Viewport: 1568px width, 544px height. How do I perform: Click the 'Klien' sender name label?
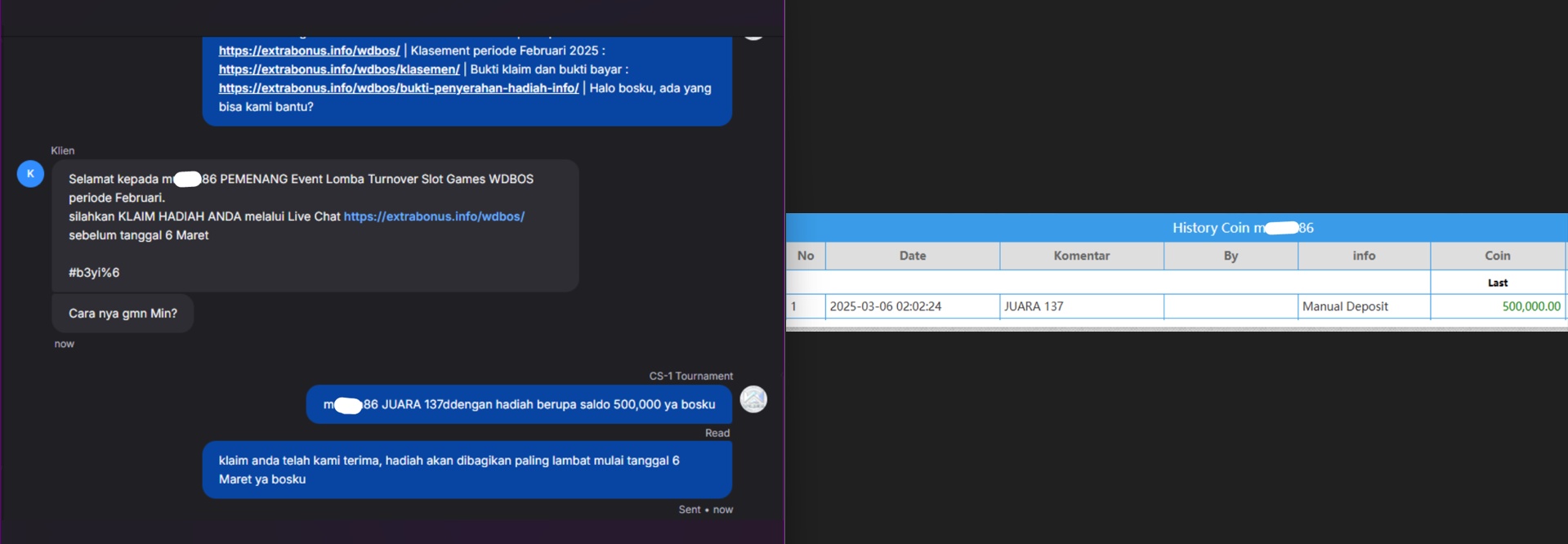(x=63, y=150)
